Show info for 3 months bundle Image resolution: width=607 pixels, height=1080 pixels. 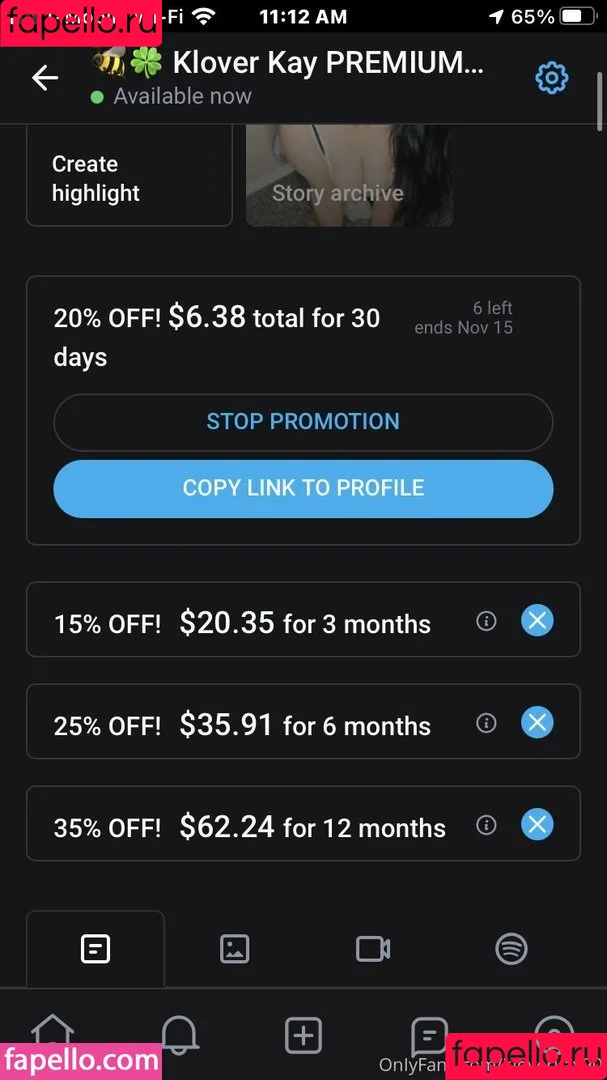pos(487,621)
